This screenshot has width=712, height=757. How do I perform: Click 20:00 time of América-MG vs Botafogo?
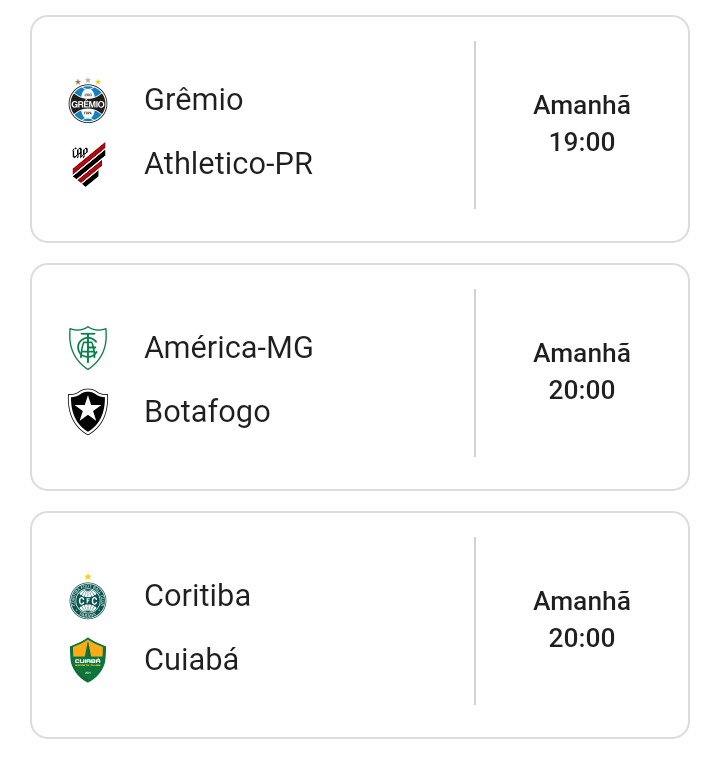click(x=582, y=390)
